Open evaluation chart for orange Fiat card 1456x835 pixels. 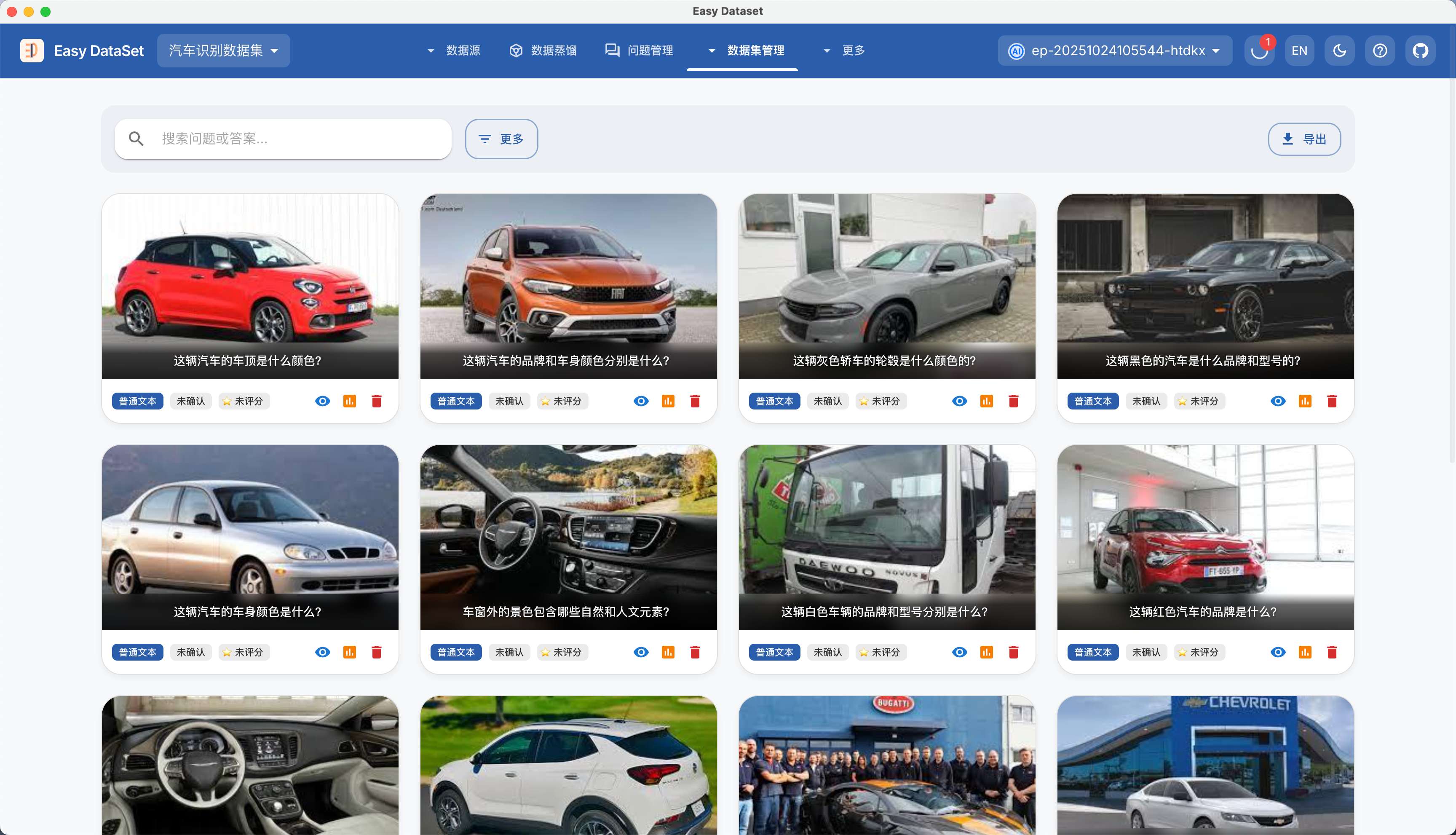coord(667,401)
